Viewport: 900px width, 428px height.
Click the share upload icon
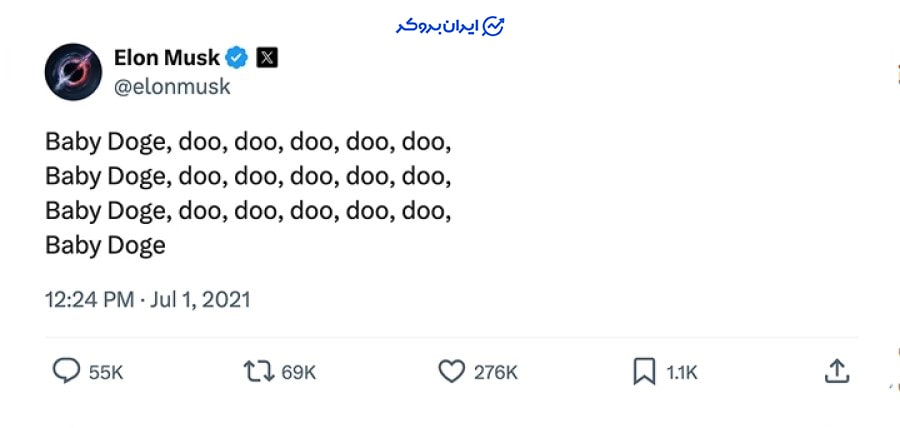click(x=836, y=372)
